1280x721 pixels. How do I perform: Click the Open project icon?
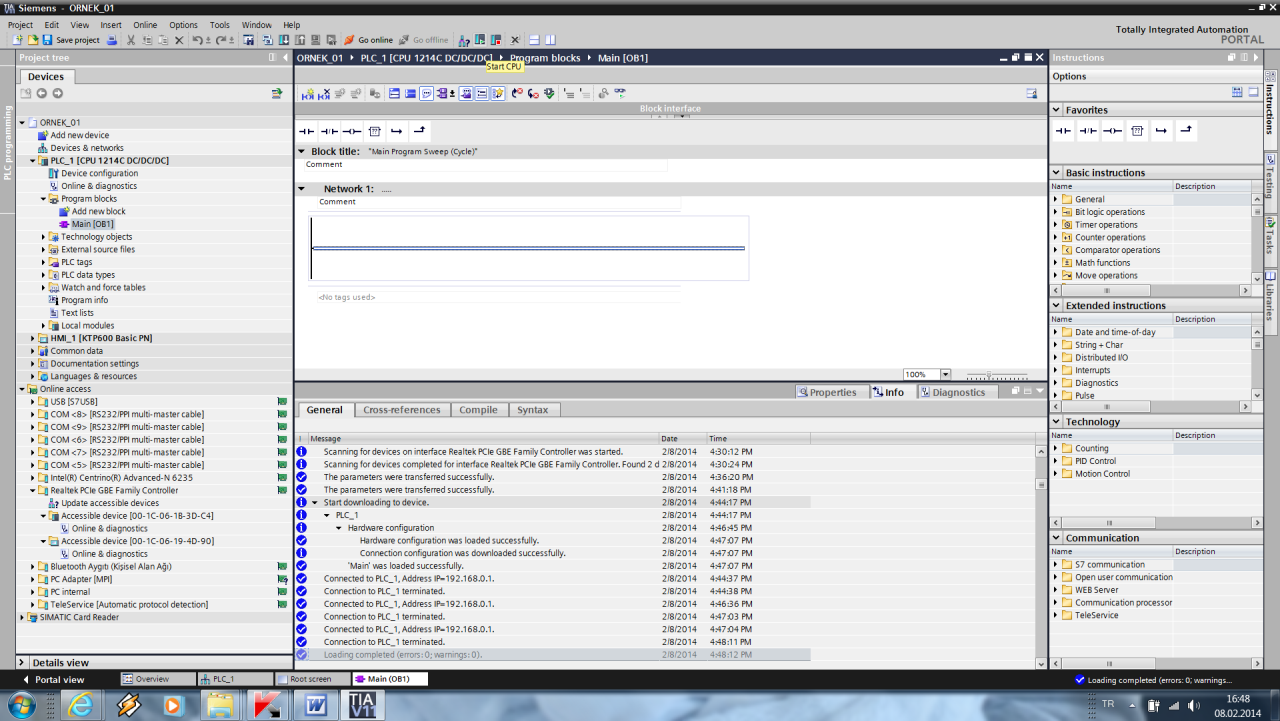pyautogui.click(x=32, y=40)
